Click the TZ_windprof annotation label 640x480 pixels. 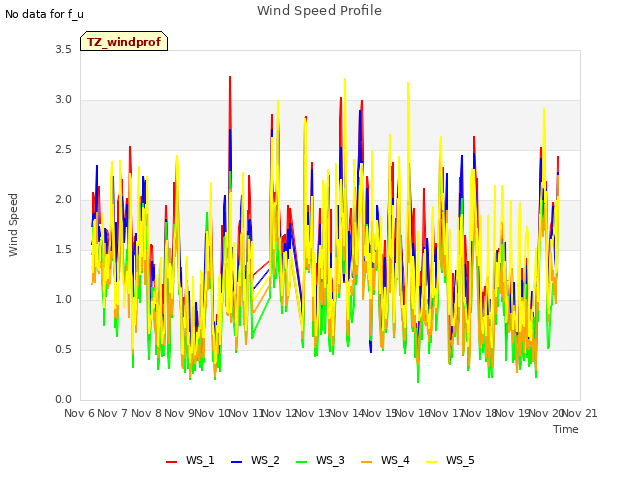[124, 42]
